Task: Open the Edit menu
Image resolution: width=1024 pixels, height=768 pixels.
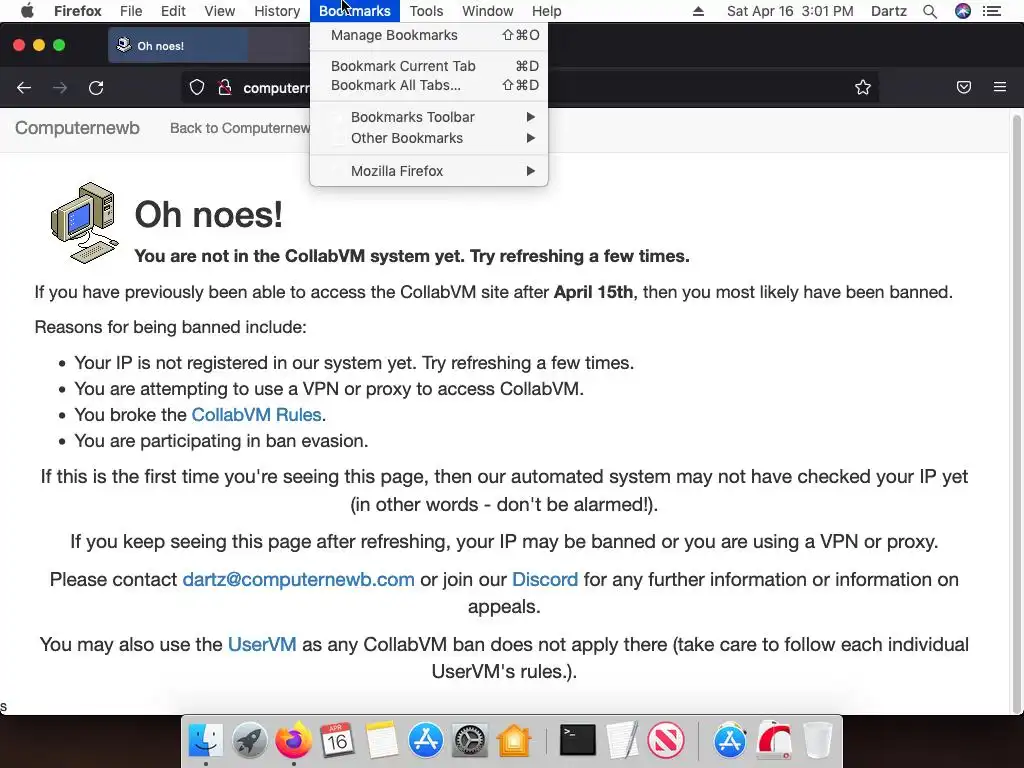Action: click(173, 11)
